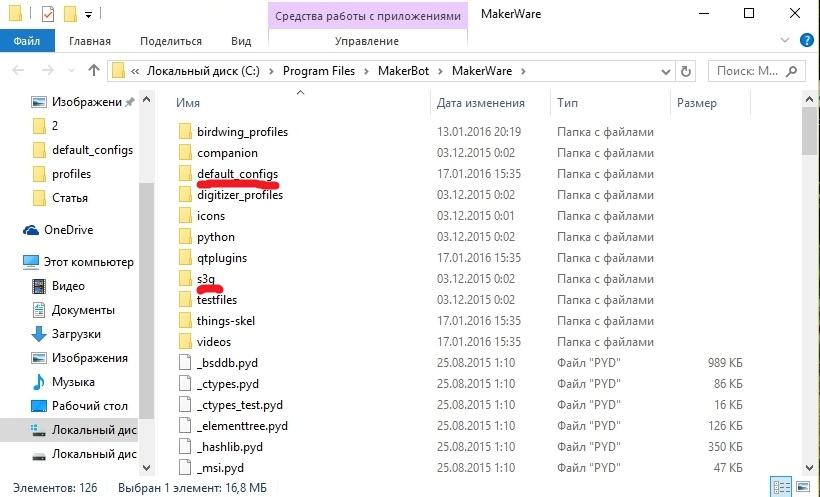Select the companion folder icon

(x=185, y=153)
